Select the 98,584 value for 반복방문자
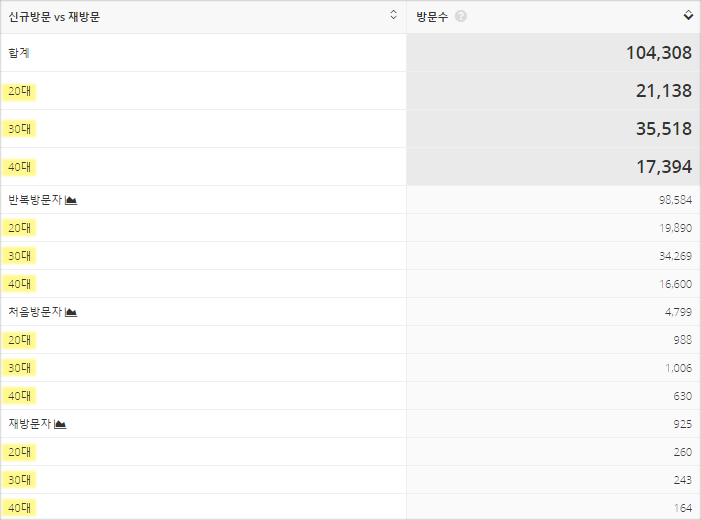The height and width of the screenshot is (520, 701). pos(675,200)
